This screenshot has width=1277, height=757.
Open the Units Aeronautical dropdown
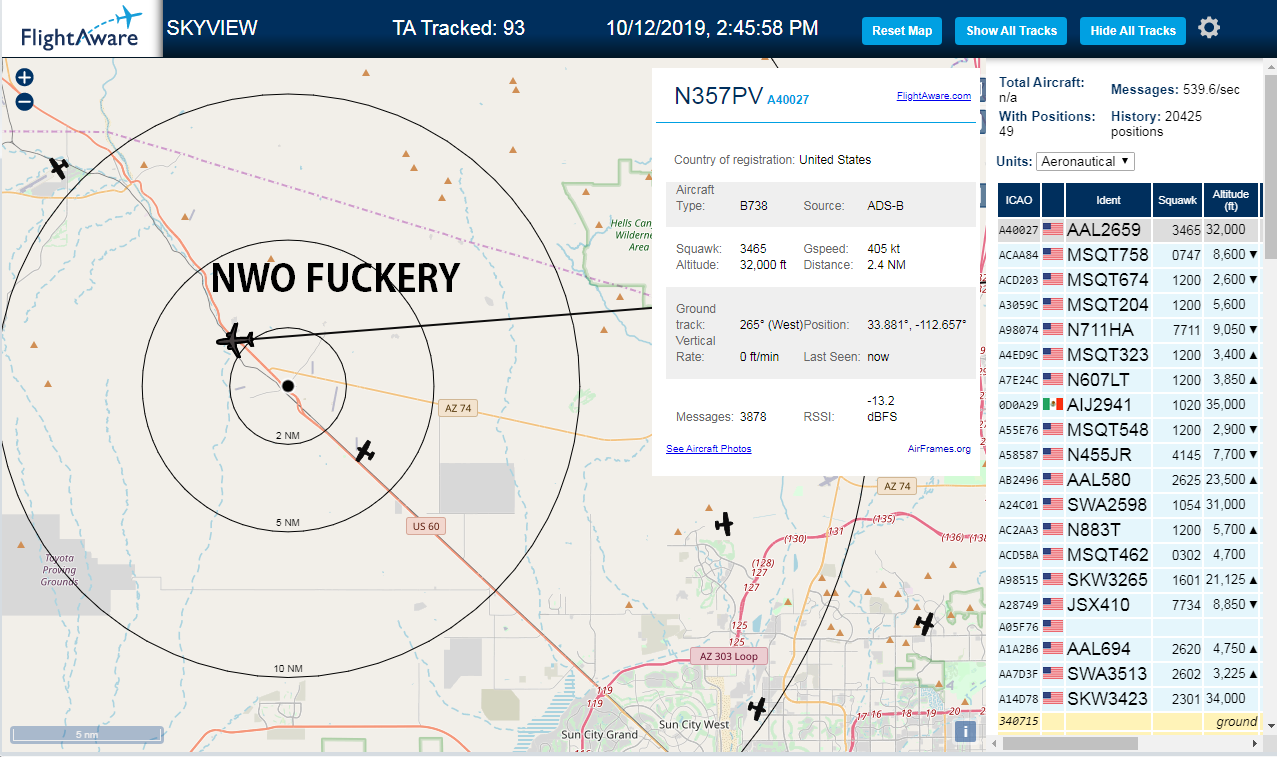1086,161
